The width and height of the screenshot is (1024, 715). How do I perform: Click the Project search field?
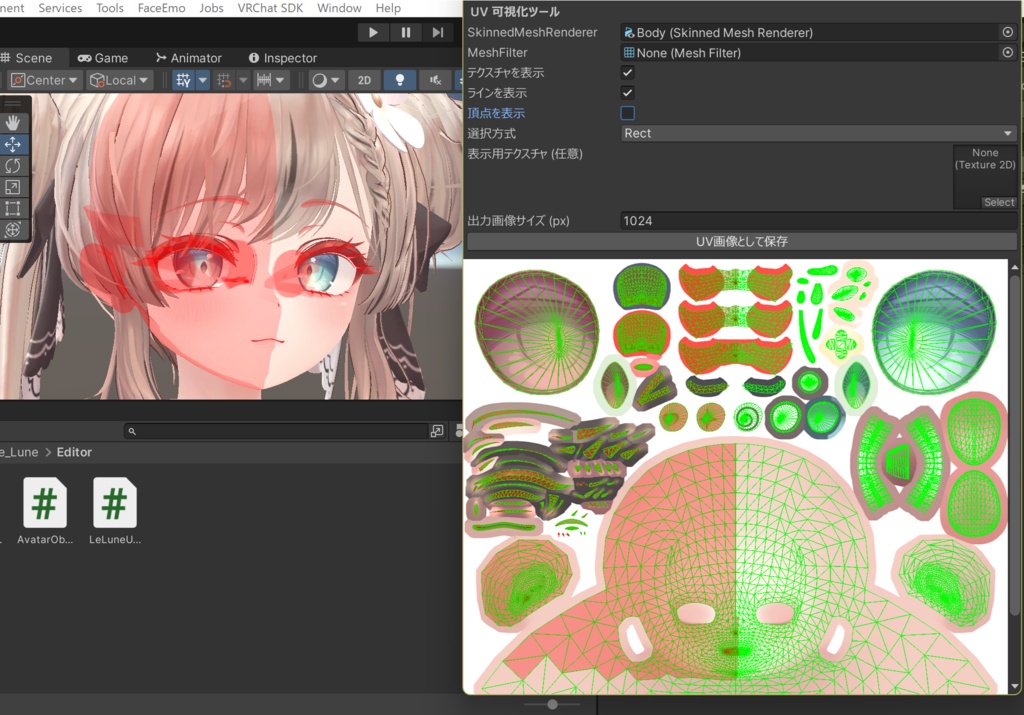(x=275, y=431)
